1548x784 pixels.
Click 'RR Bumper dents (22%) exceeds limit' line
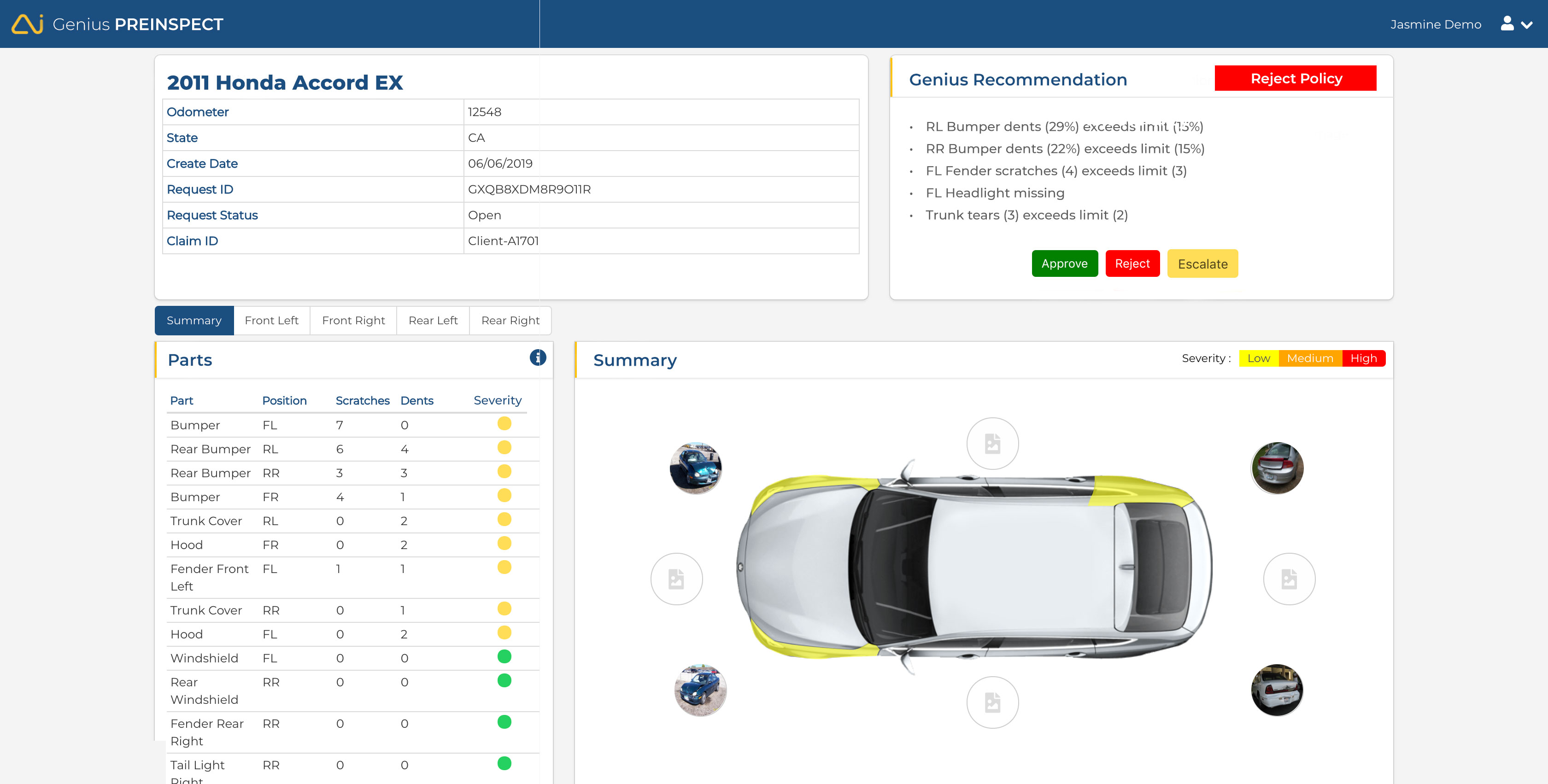(x=1065, y=149)
